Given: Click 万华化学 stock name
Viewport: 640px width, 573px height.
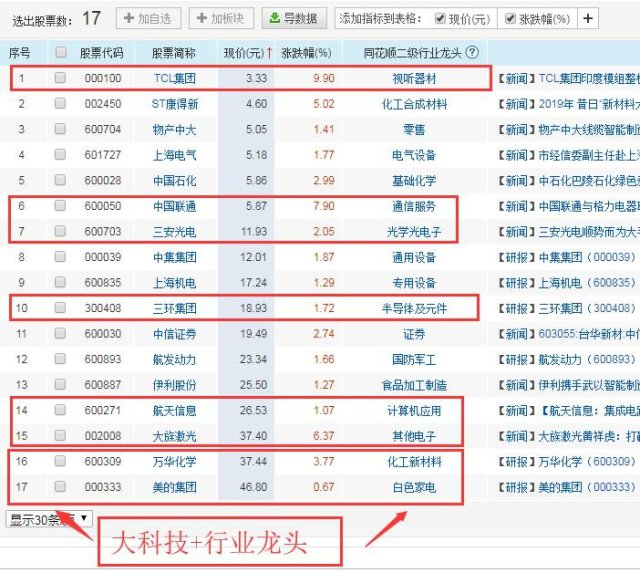Looking at the screenshot, I should coord(174,461).
